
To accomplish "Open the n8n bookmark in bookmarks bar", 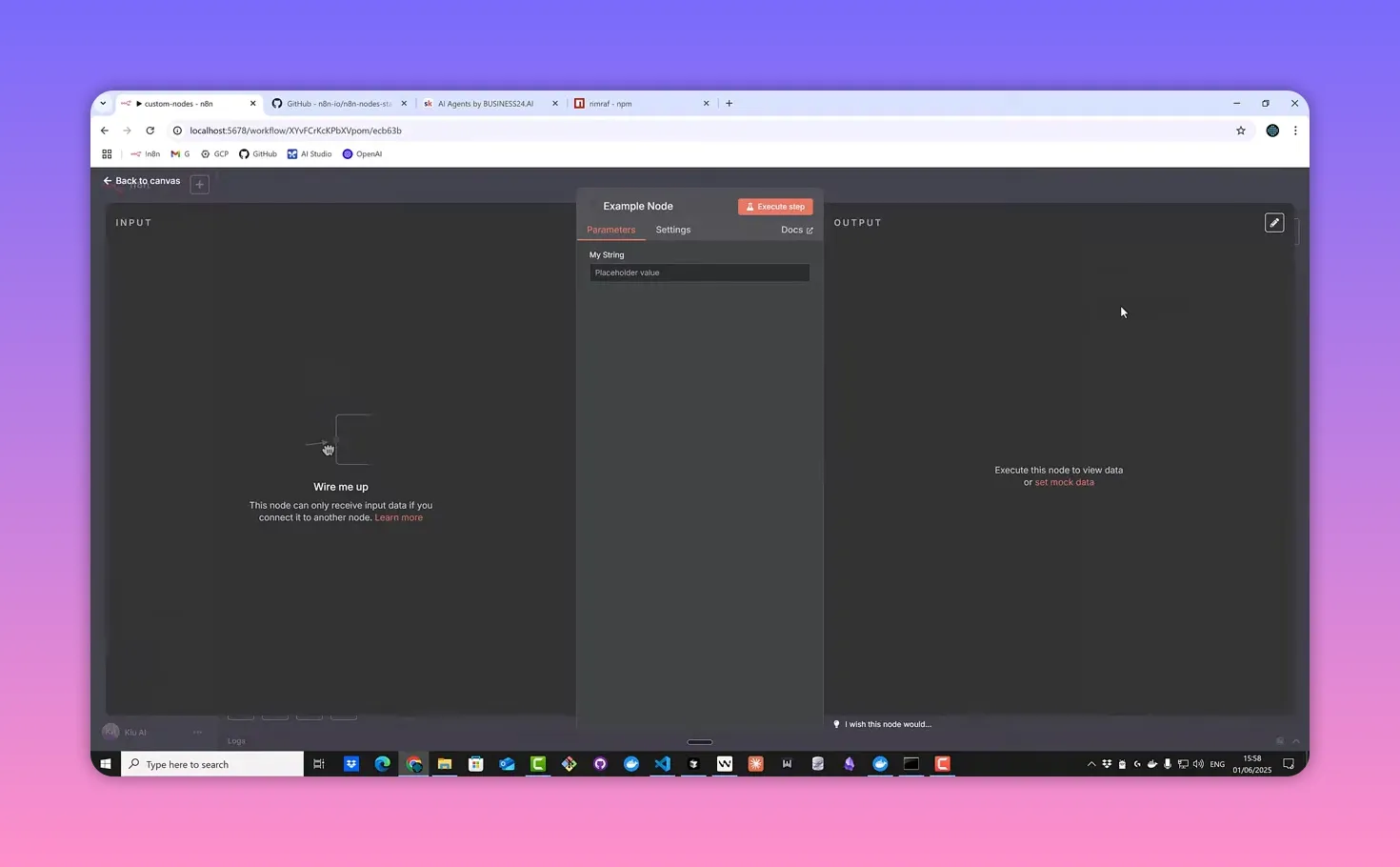I will (146, 153).
